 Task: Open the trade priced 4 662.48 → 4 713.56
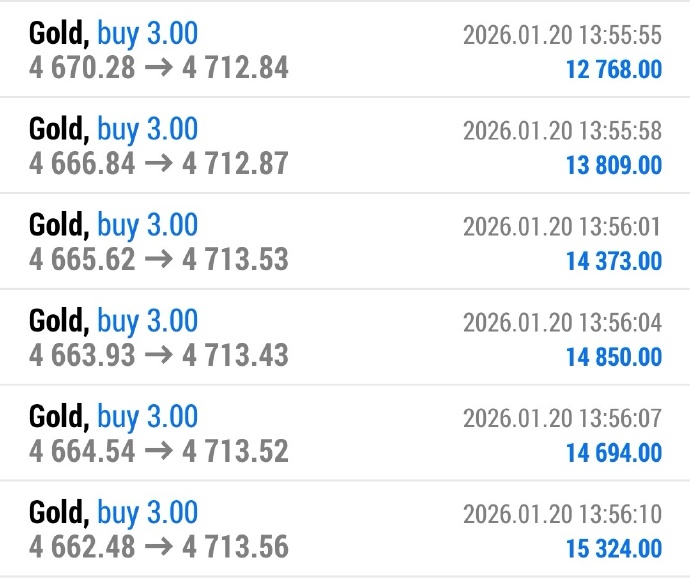pyautogui.click(x=158, y=547)
